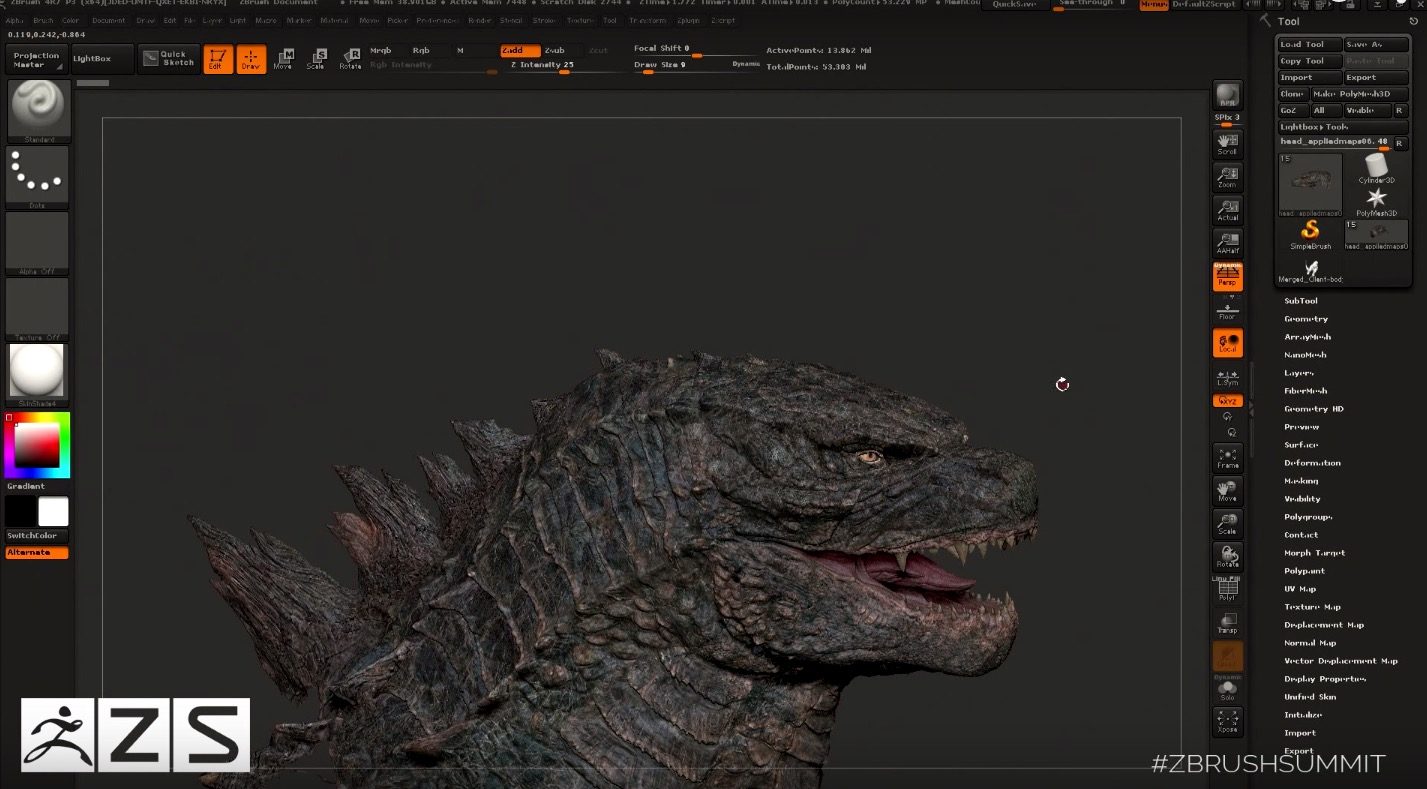Viewport: 1427px width, 789px height.
Task: Expand the Geometry section
Action: [1306, 319]
